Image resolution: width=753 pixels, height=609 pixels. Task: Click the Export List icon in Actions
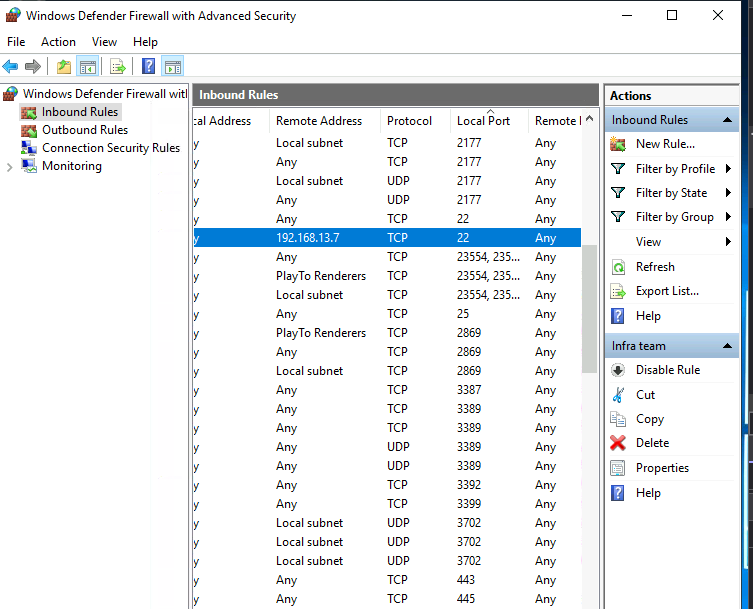[x=618, y=292]
